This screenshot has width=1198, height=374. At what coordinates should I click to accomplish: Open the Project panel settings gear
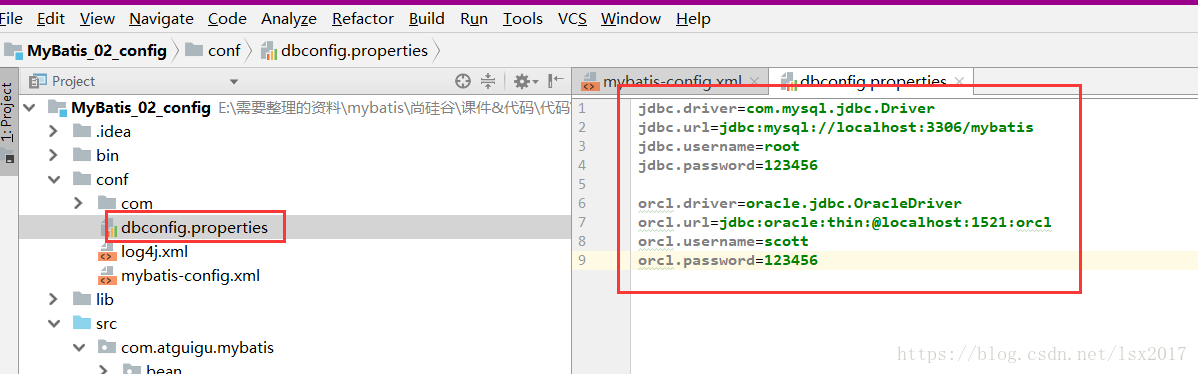point(525,81)
